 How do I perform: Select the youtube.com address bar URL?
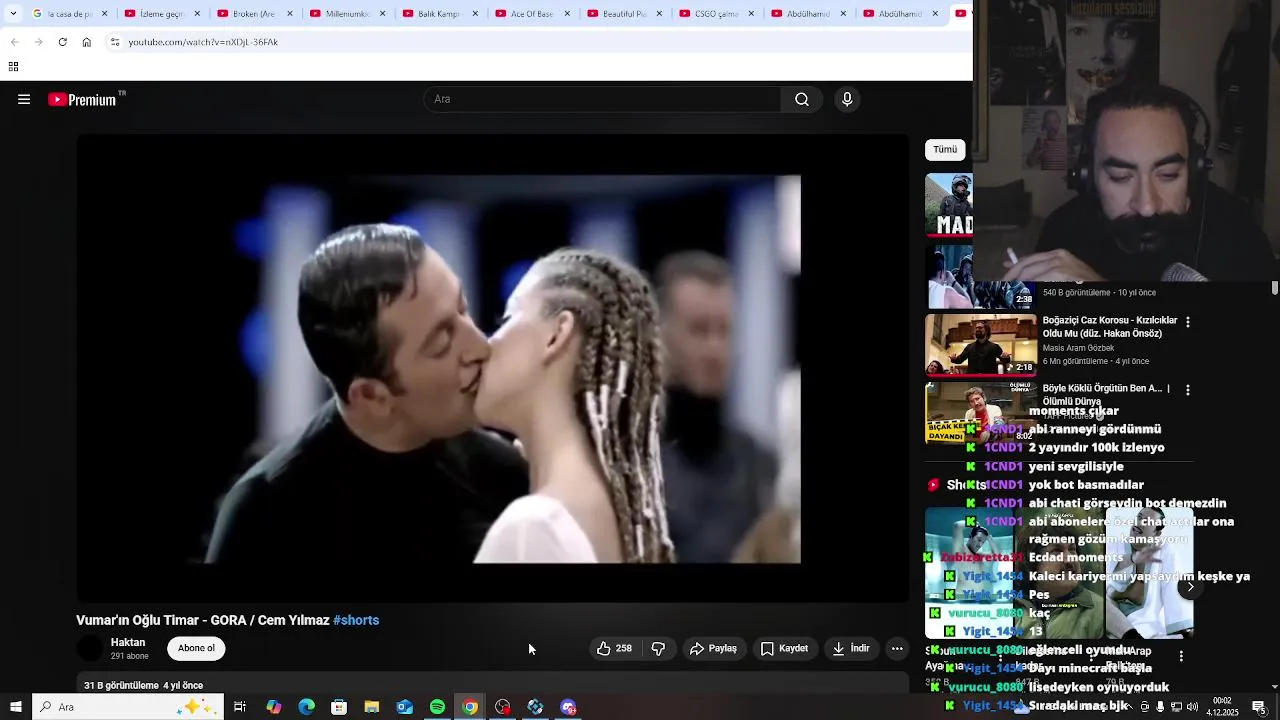coord(203,42)
